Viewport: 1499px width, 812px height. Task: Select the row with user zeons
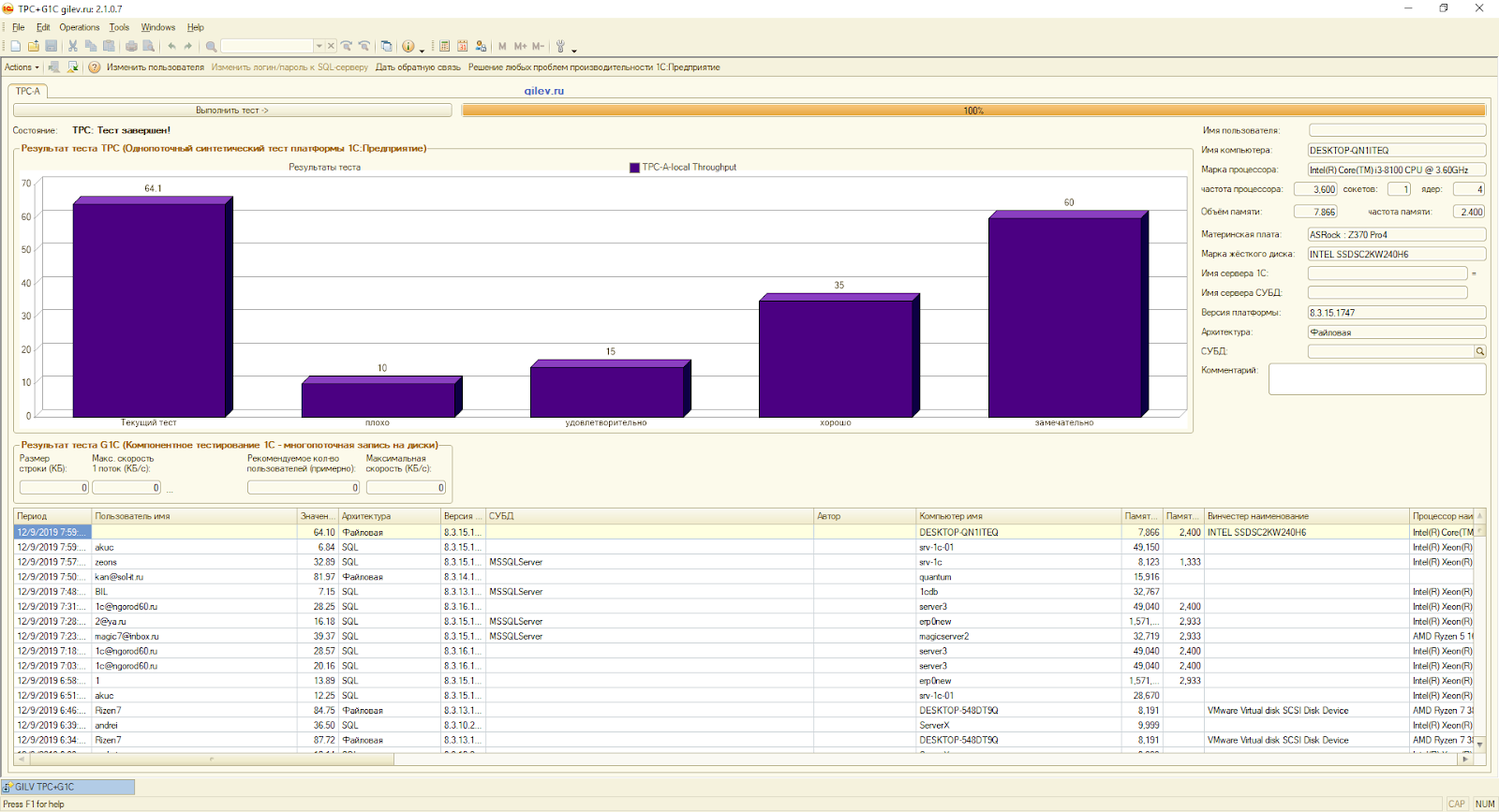tap(745, 562)
